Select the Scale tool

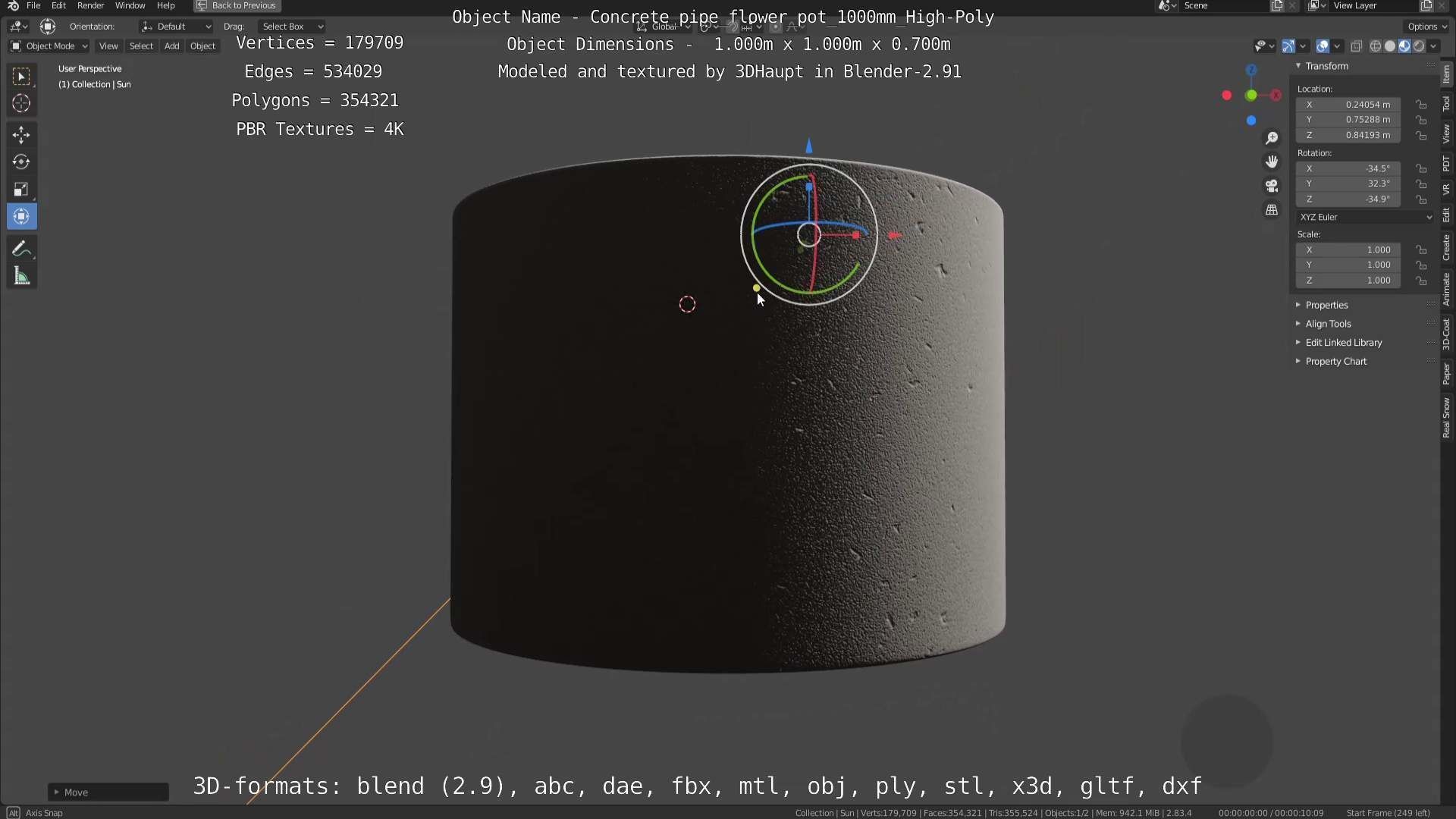pos(21,190)
